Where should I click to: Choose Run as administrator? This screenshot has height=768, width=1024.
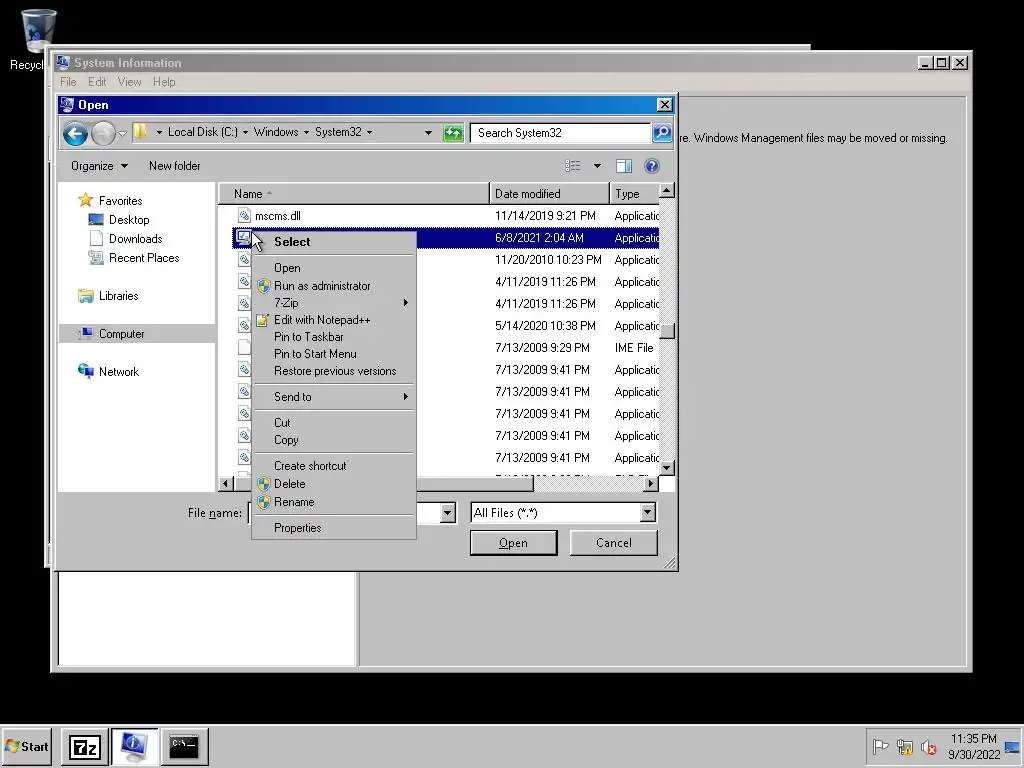point(334,286)
